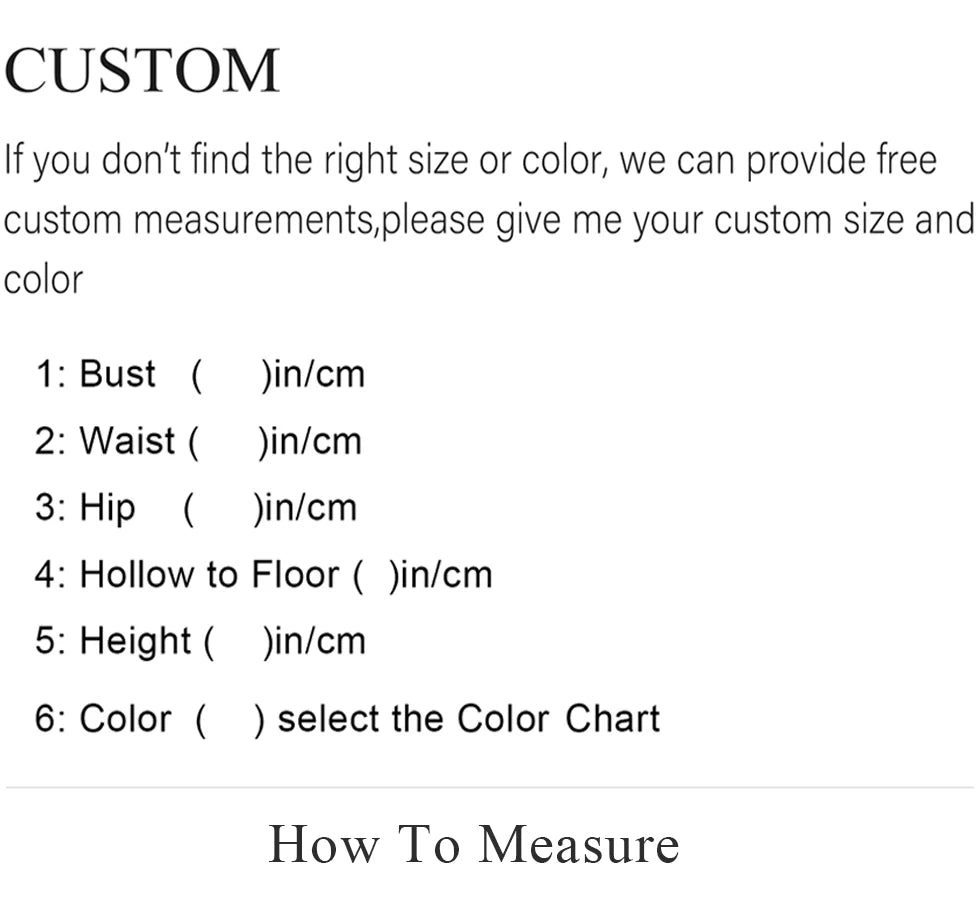Click 'select the Color Chart' text
The image size is (980, 900).
click(x=468, y=719)
